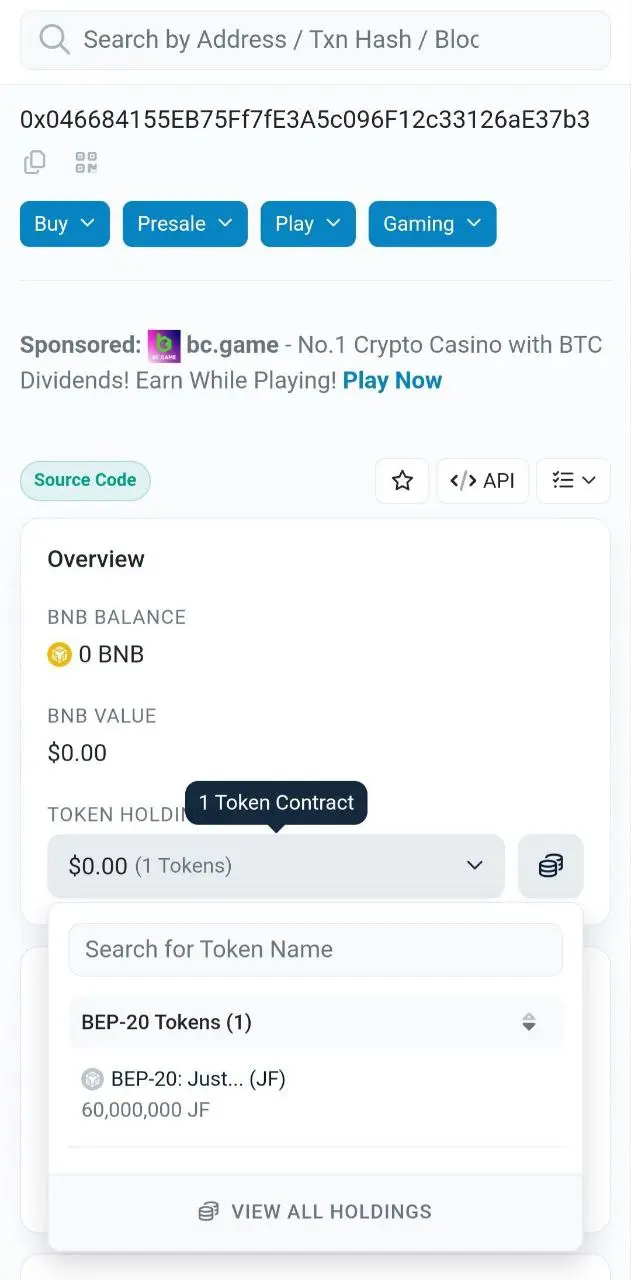Click the API button
631x1280 pixels.
tap(483, 481)
